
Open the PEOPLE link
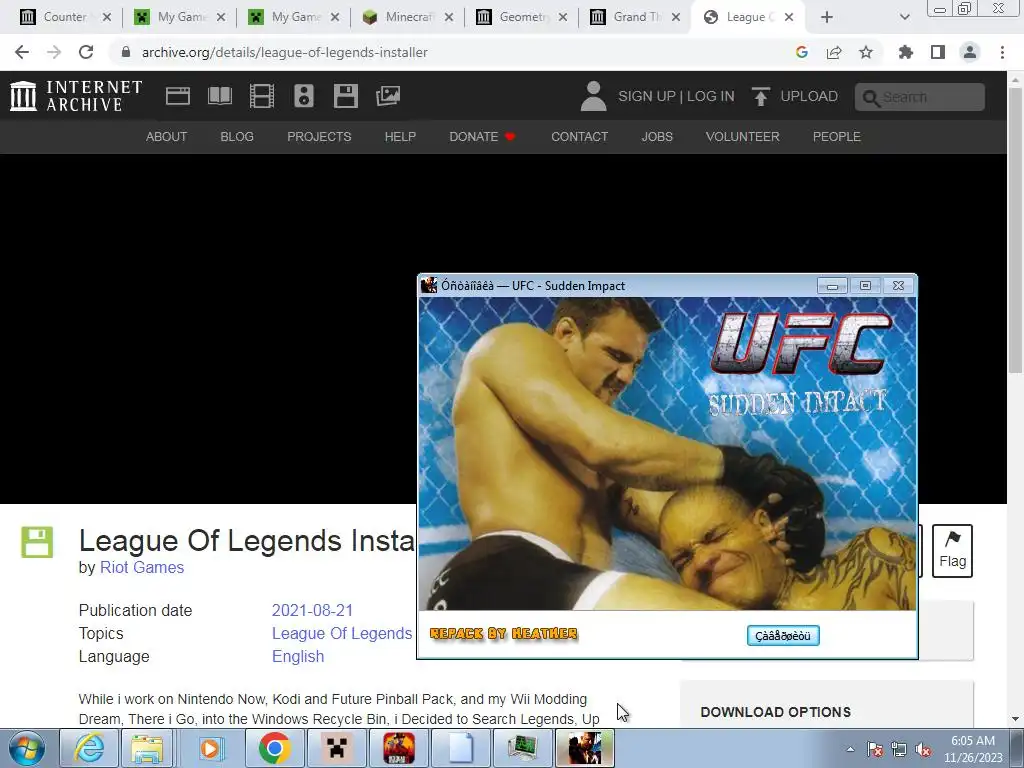point(837,136)
